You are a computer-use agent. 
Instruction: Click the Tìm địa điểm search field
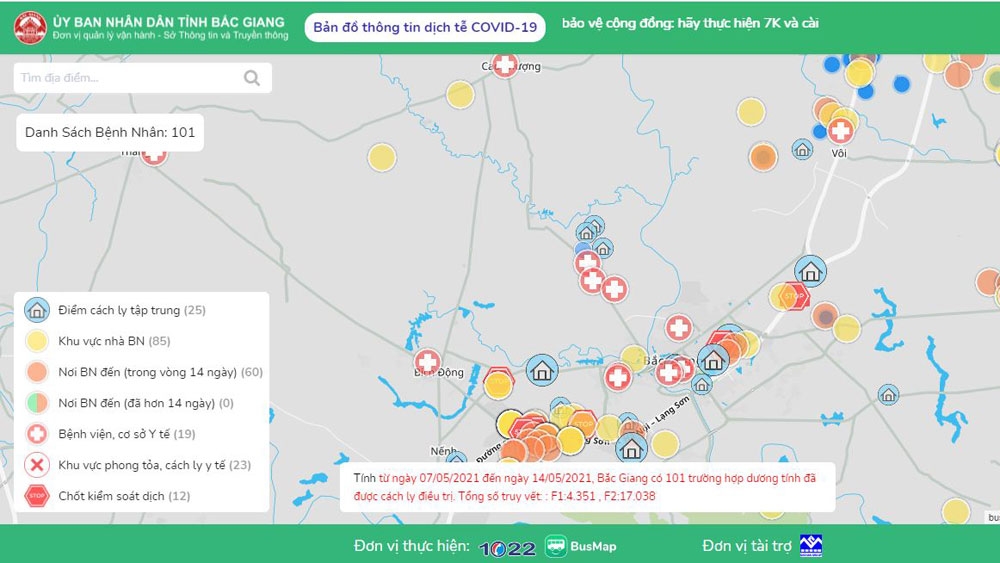pos(143,78)
